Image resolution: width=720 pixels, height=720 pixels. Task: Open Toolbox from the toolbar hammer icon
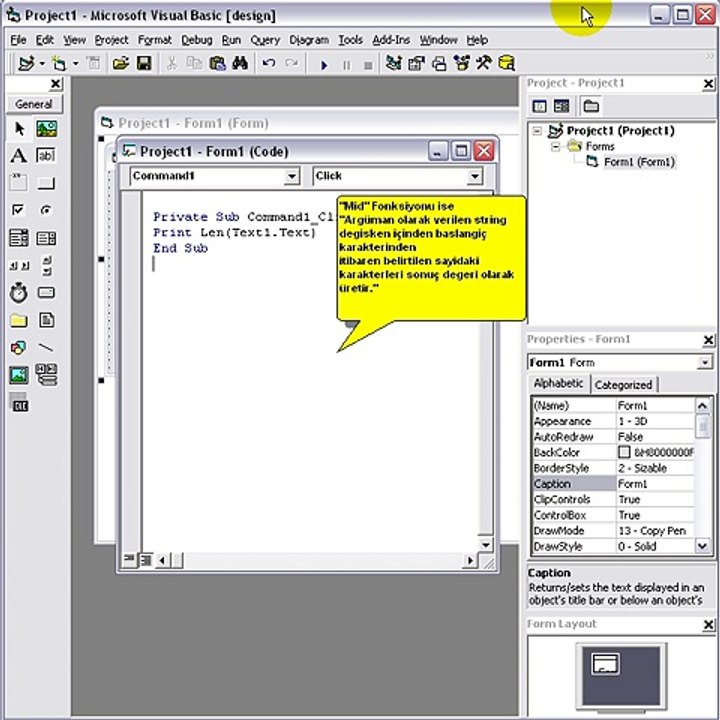pyautogui.click(x=484, y=63)
